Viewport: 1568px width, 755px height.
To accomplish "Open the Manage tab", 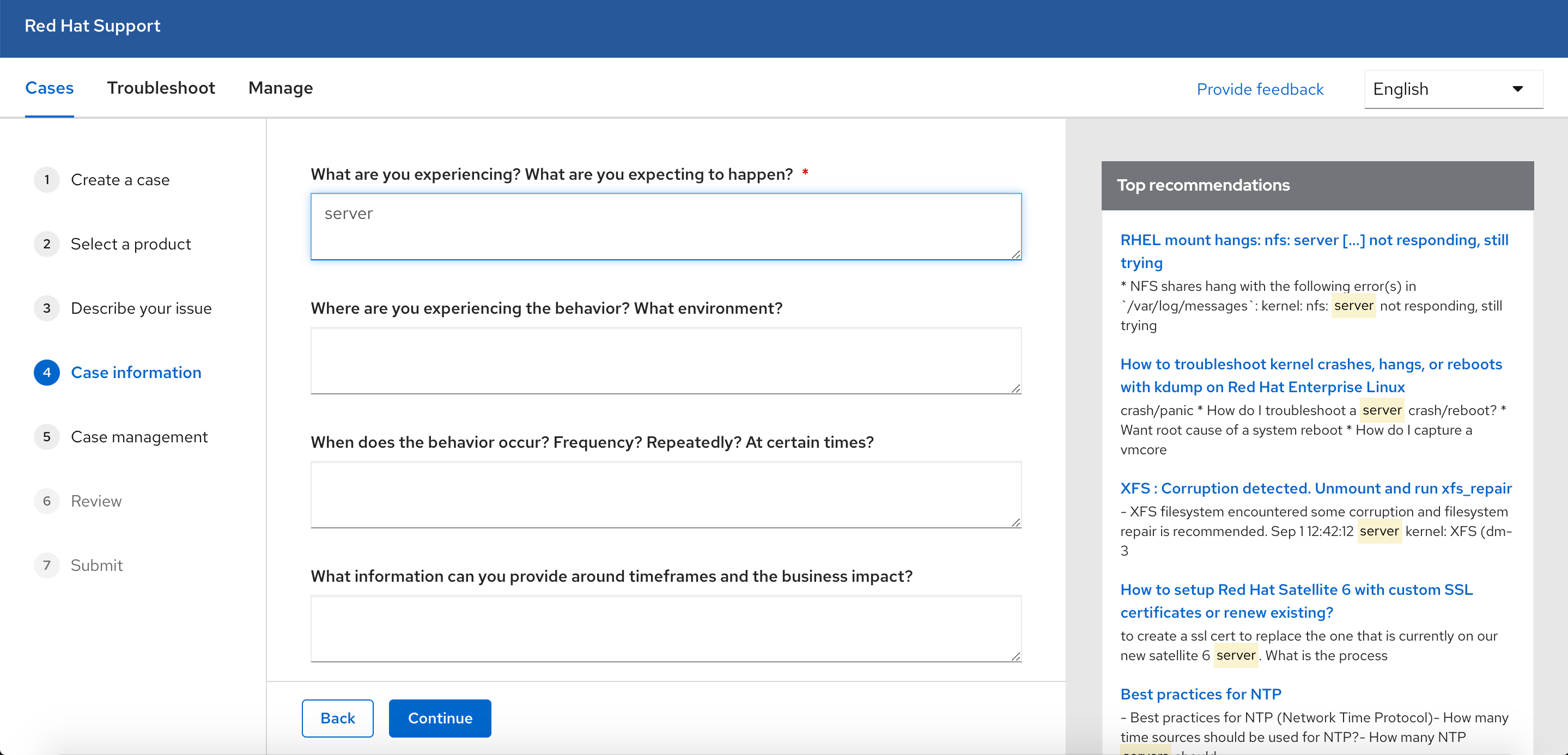I will pos(280,88).
